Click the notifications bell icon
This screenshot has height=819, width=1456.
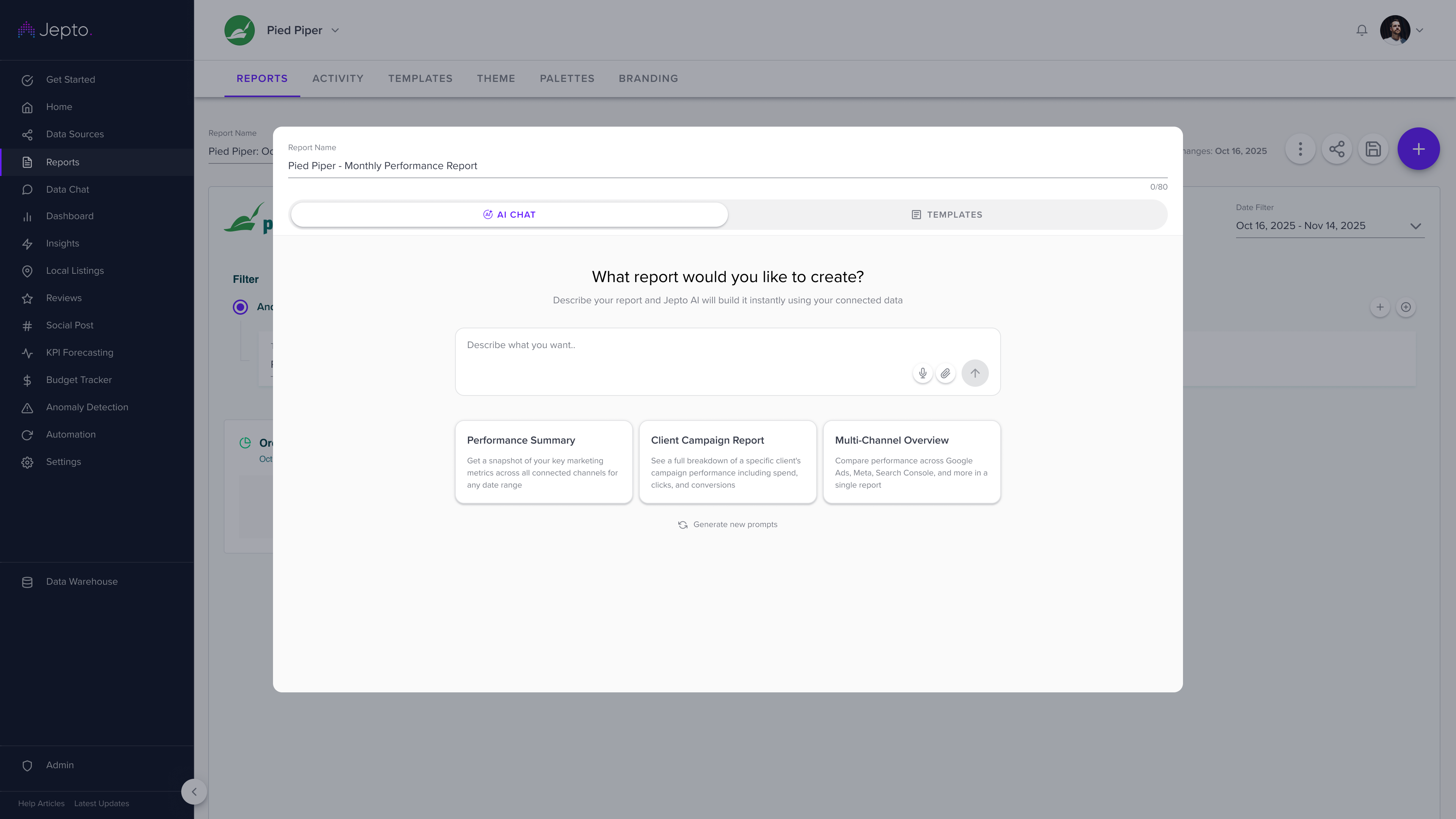[1362, 30]
